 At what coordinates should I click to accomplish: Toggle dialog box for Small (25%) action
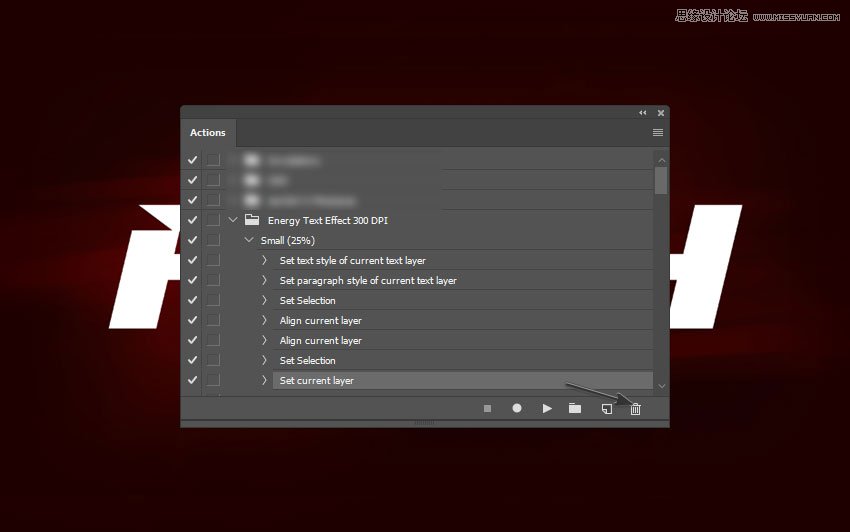(213, 240)
